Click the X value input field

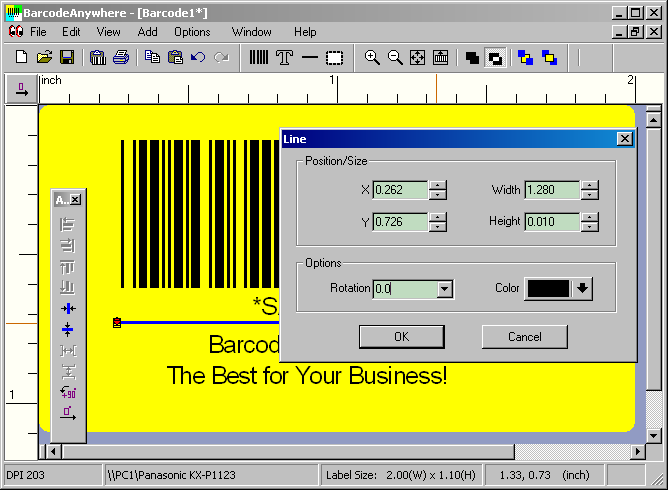[x=400, y=190]
